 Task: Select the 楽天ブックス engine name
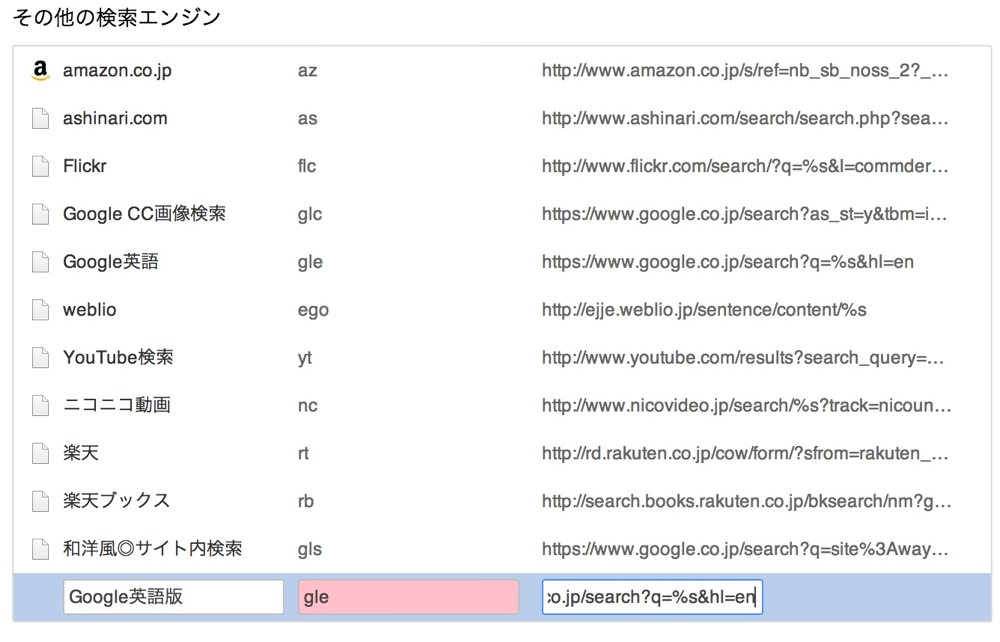[116, 500]
